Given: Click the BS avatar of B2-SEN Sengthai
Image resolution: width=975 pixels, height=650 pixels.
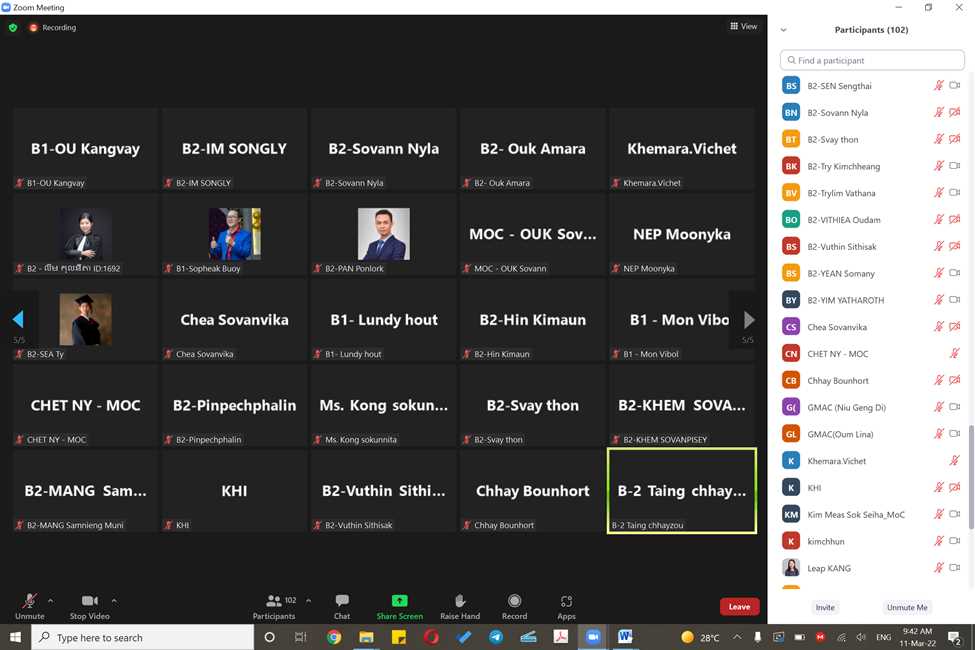Looking at the screenshot, I should pos(791,86).
